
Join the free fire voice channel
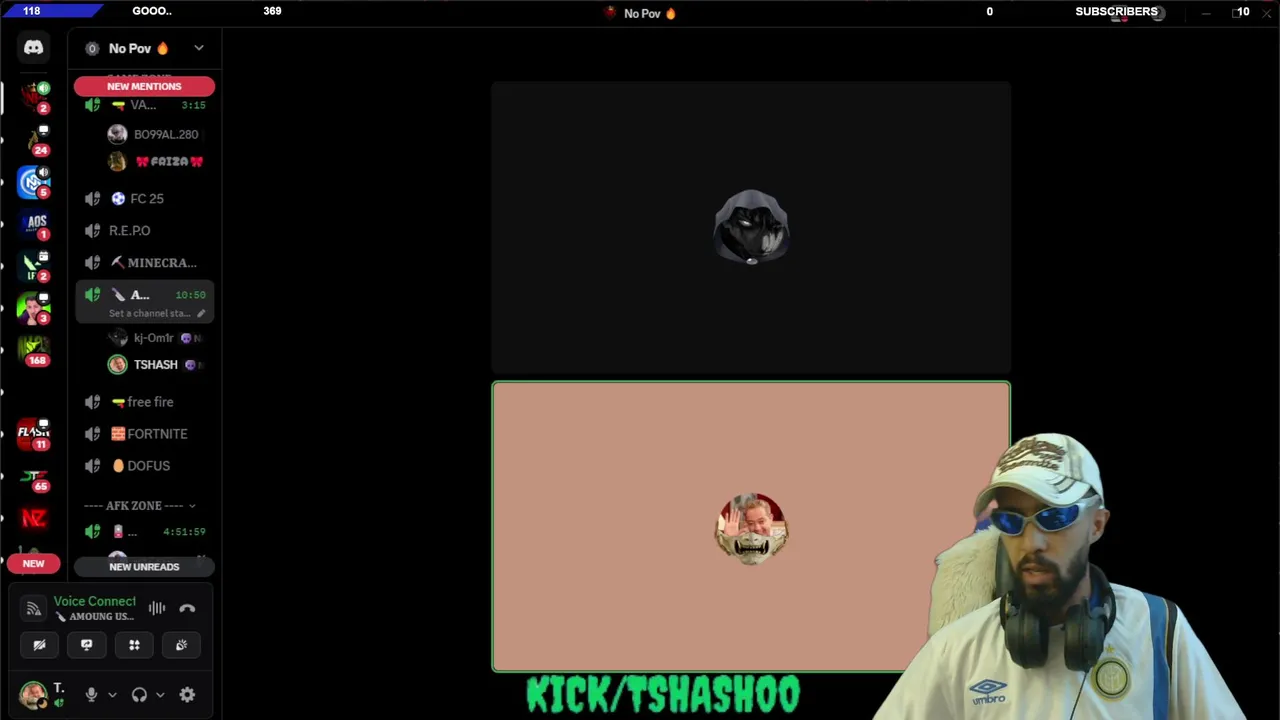[x=144, y=402]
